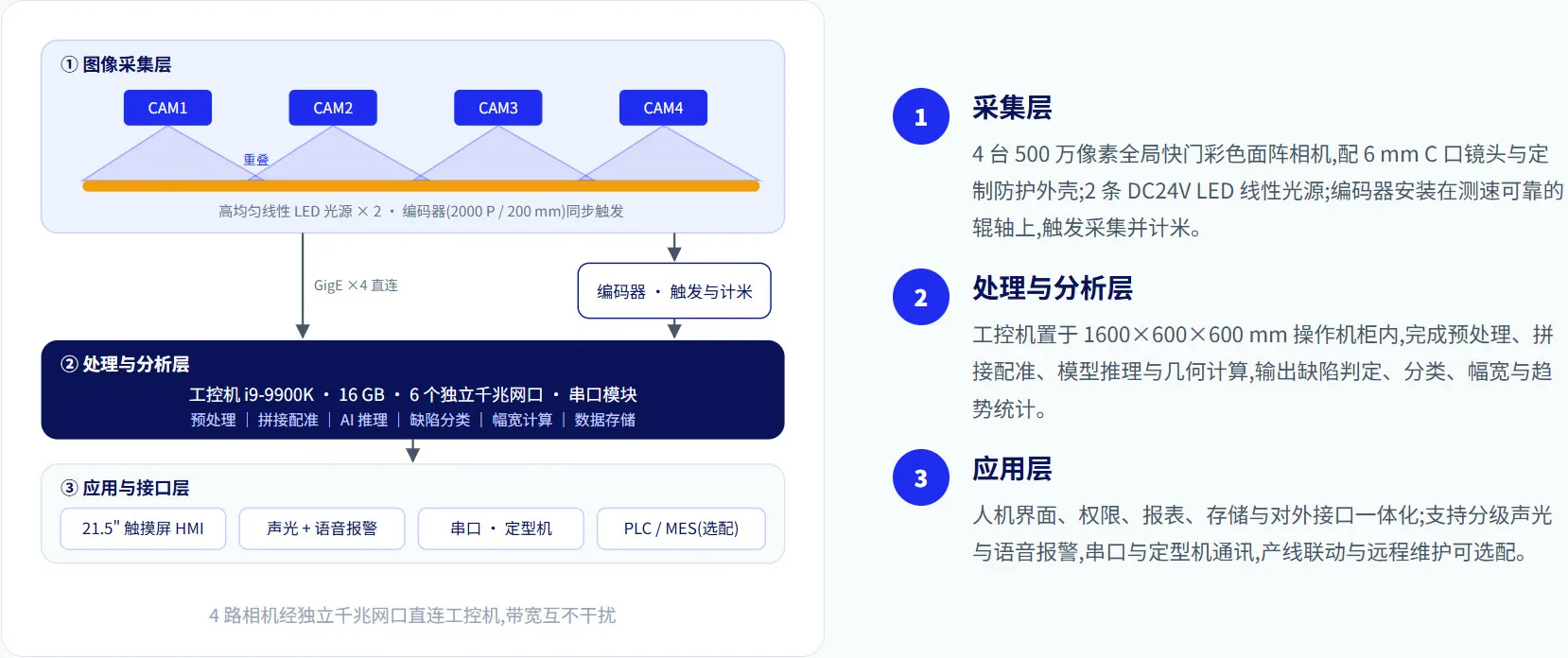Click the 编码器 · 触发与计米 box
The width and height of the screenshot is (1568, 658).
pos(674,291)
